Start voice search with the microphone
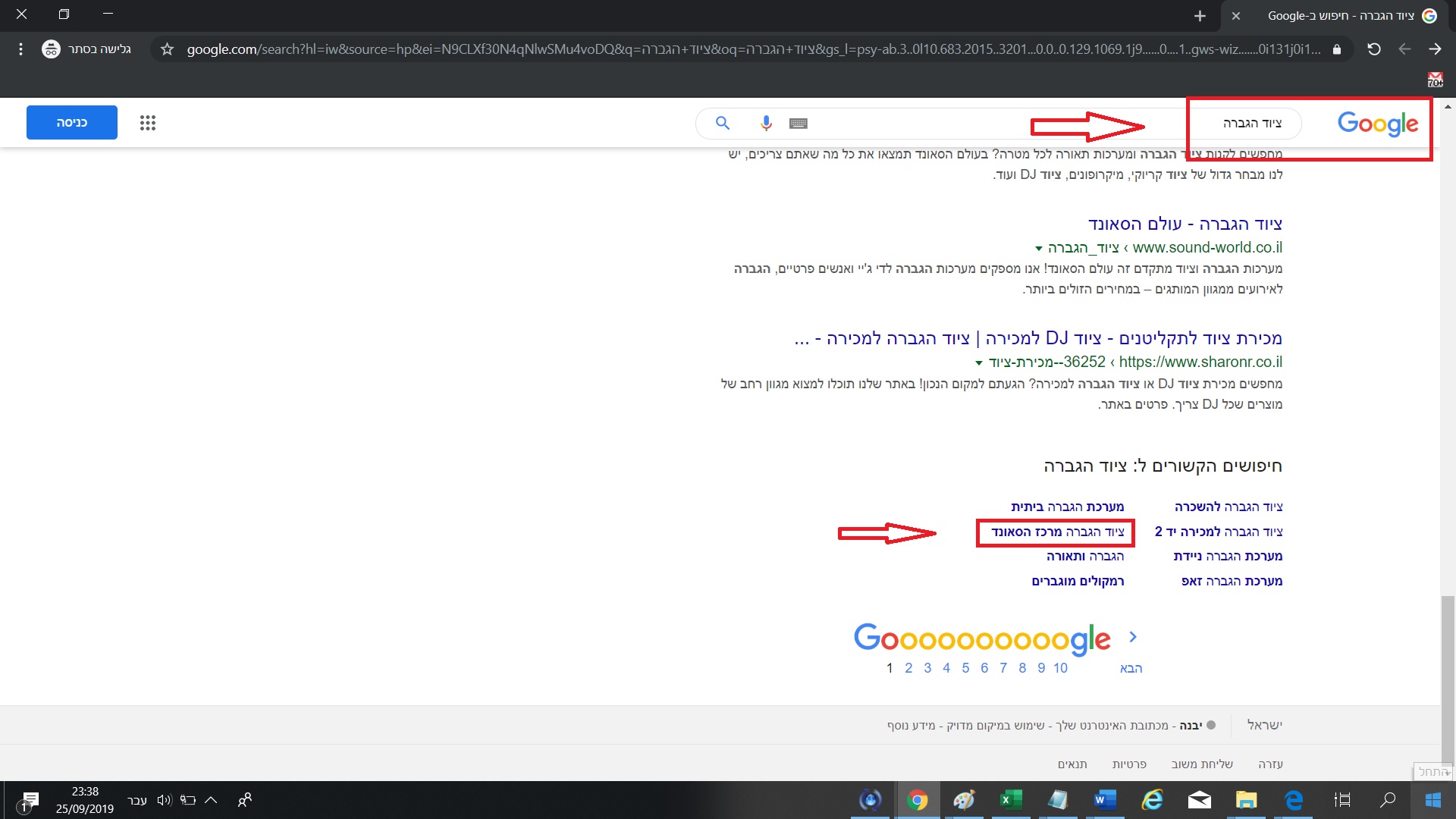The width and height of the screenshot is (1456, 819). pyautogui.click(x=766, y=123)
